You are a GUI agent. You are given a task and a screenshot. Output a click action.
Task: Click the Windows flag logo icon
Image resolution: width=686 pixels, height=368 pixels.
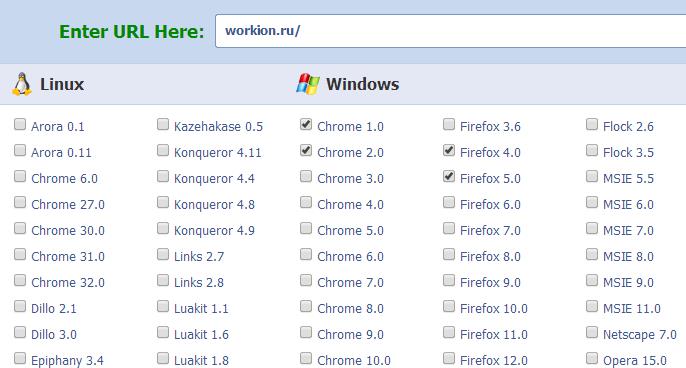(x=308, y=84)
